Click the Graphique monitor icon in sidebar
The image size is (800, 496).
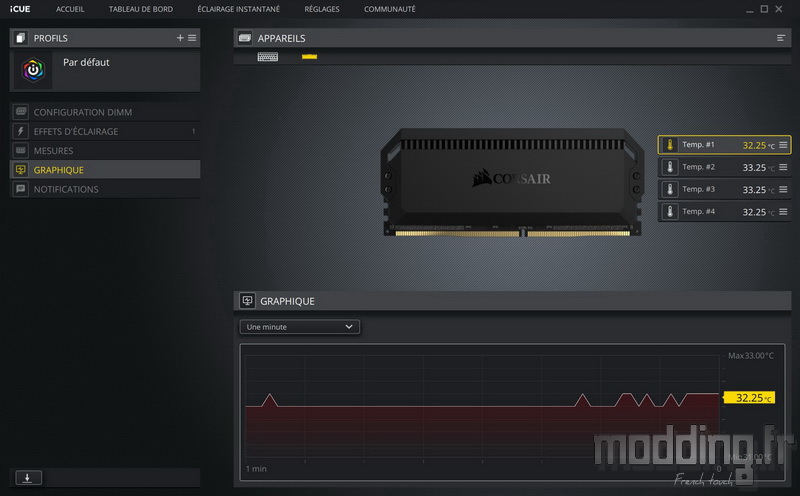point(20,170)
